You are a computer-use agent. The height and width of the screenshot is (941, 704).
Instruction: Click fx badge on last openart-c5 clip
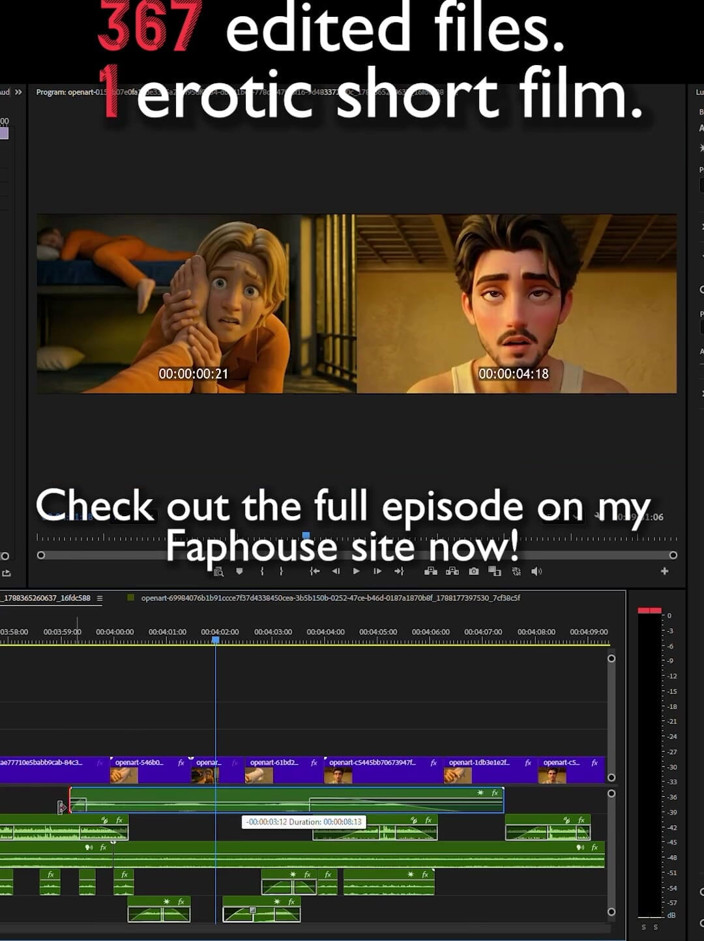click(594, 763)
